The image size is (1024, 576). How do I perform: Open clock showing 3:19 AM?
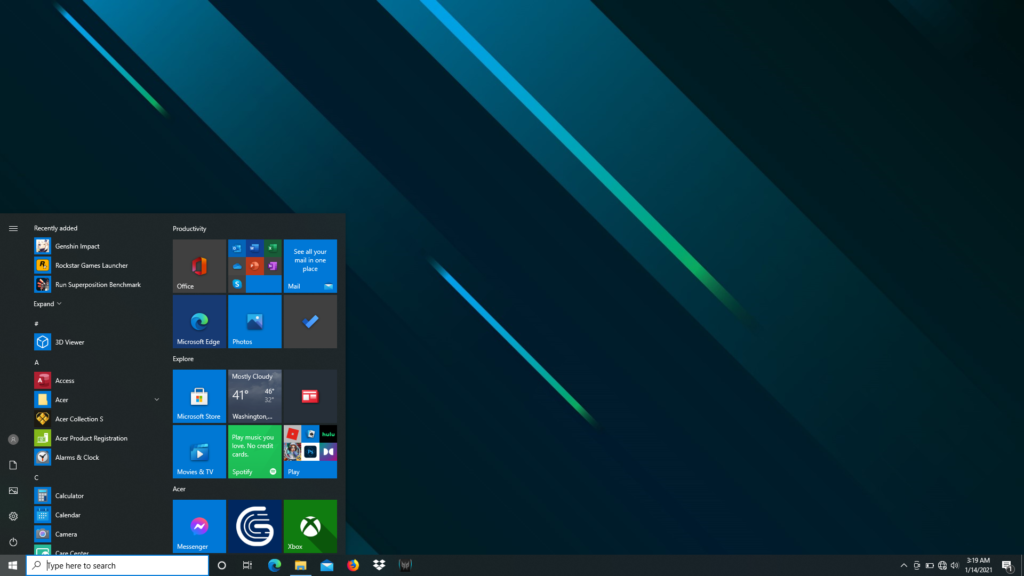[978, 566]
